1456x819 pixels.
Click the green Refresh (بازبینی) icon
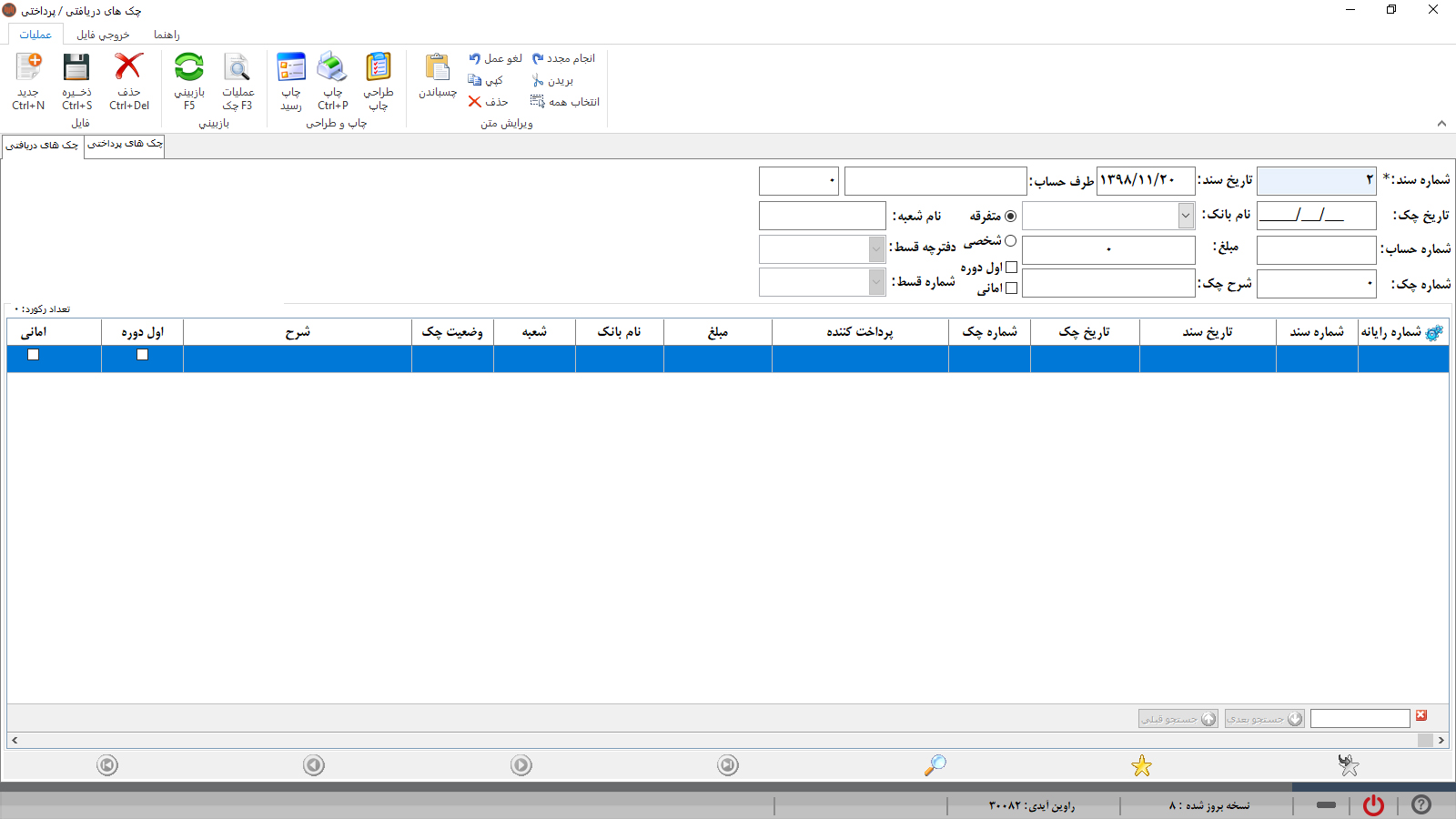click(x=189, y=69)
